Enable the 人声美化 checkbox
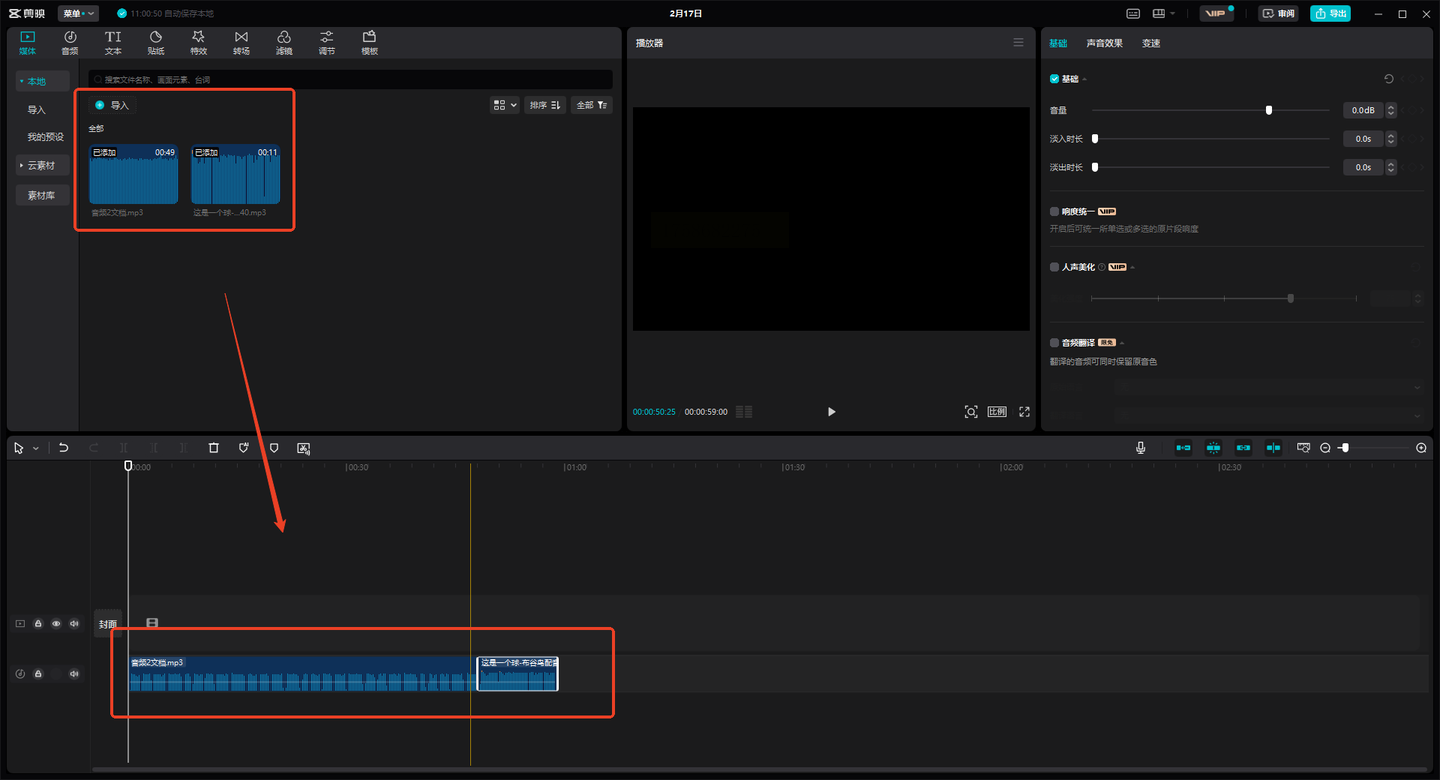Viewport: 1440px width, 780px height. [x=1055, y=267]
